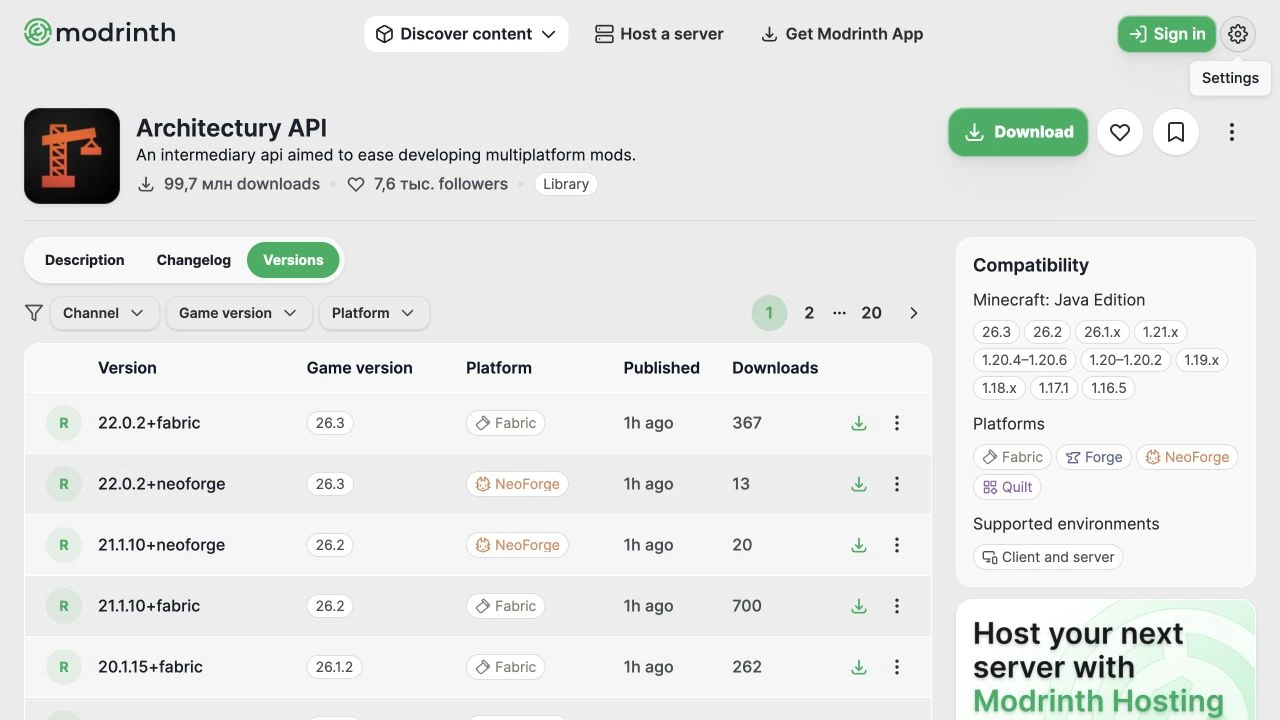
Task: Follow project with the heart icon
Action: click(x=1120, y=132)
